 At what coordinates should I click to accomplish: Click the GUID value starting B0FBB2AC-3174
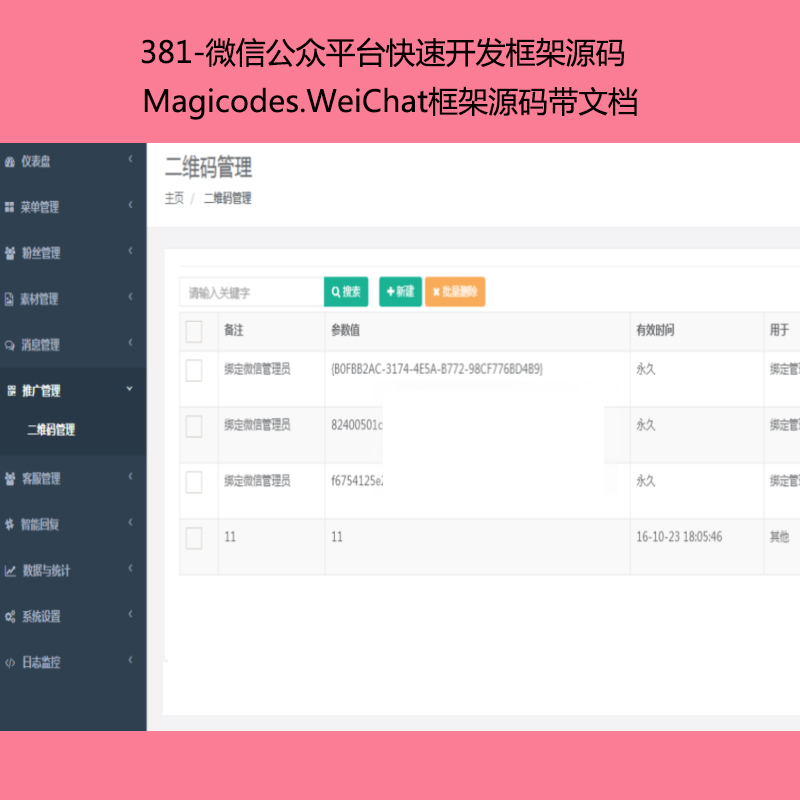pos(437,369)
